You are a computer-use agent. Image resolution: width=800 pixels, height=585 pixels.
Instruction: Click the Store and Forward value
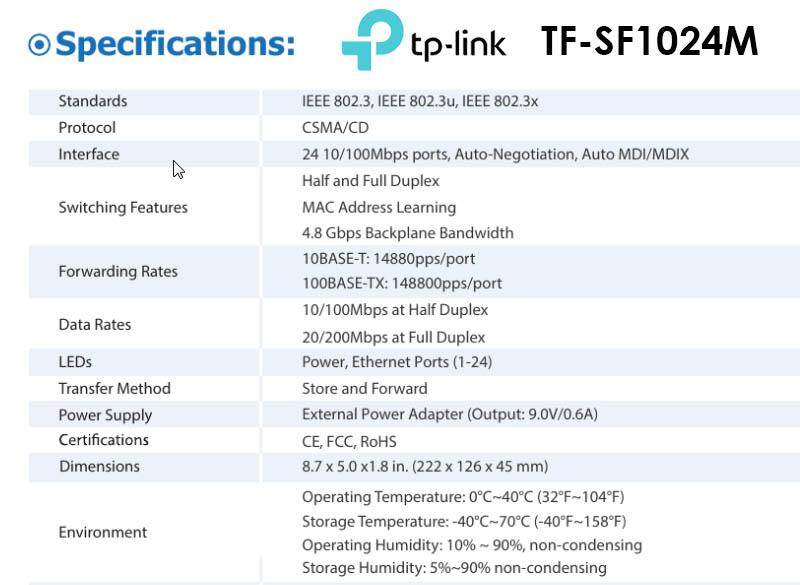365,388
